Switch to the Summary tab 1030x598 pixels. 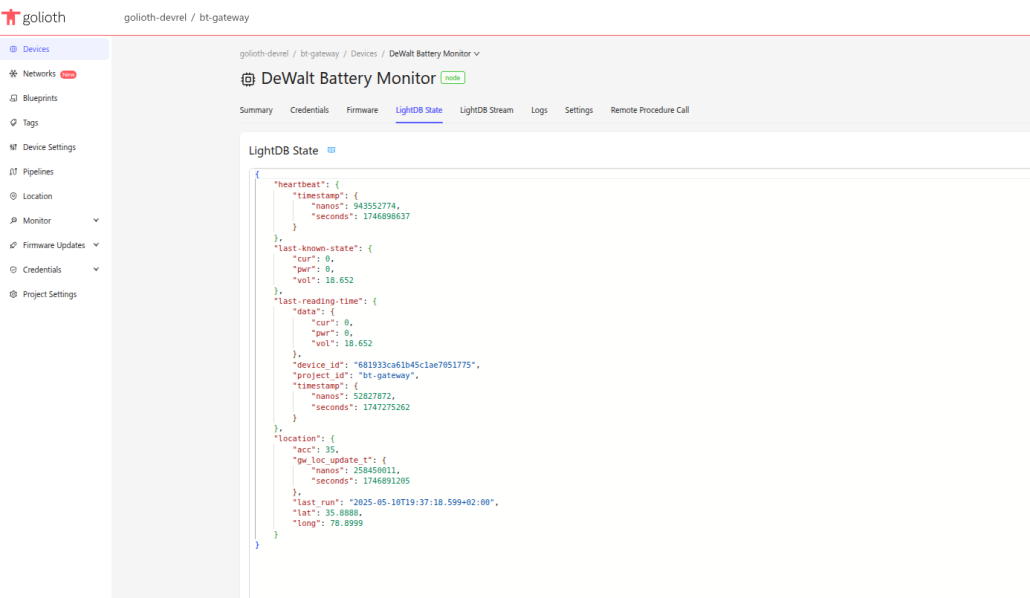[x=256, y=110]
